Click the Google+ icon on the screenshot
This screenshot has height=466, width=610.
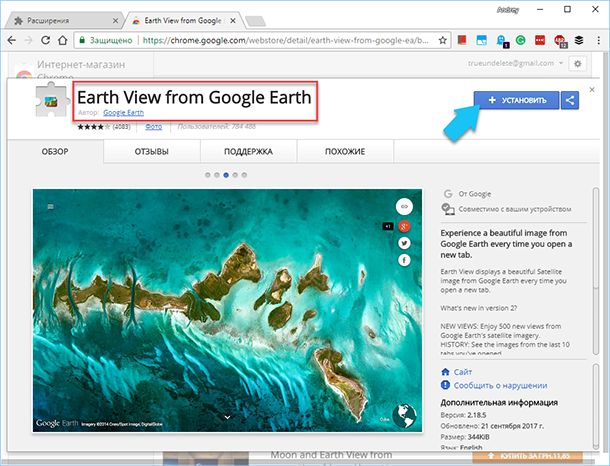pos(406,225)
